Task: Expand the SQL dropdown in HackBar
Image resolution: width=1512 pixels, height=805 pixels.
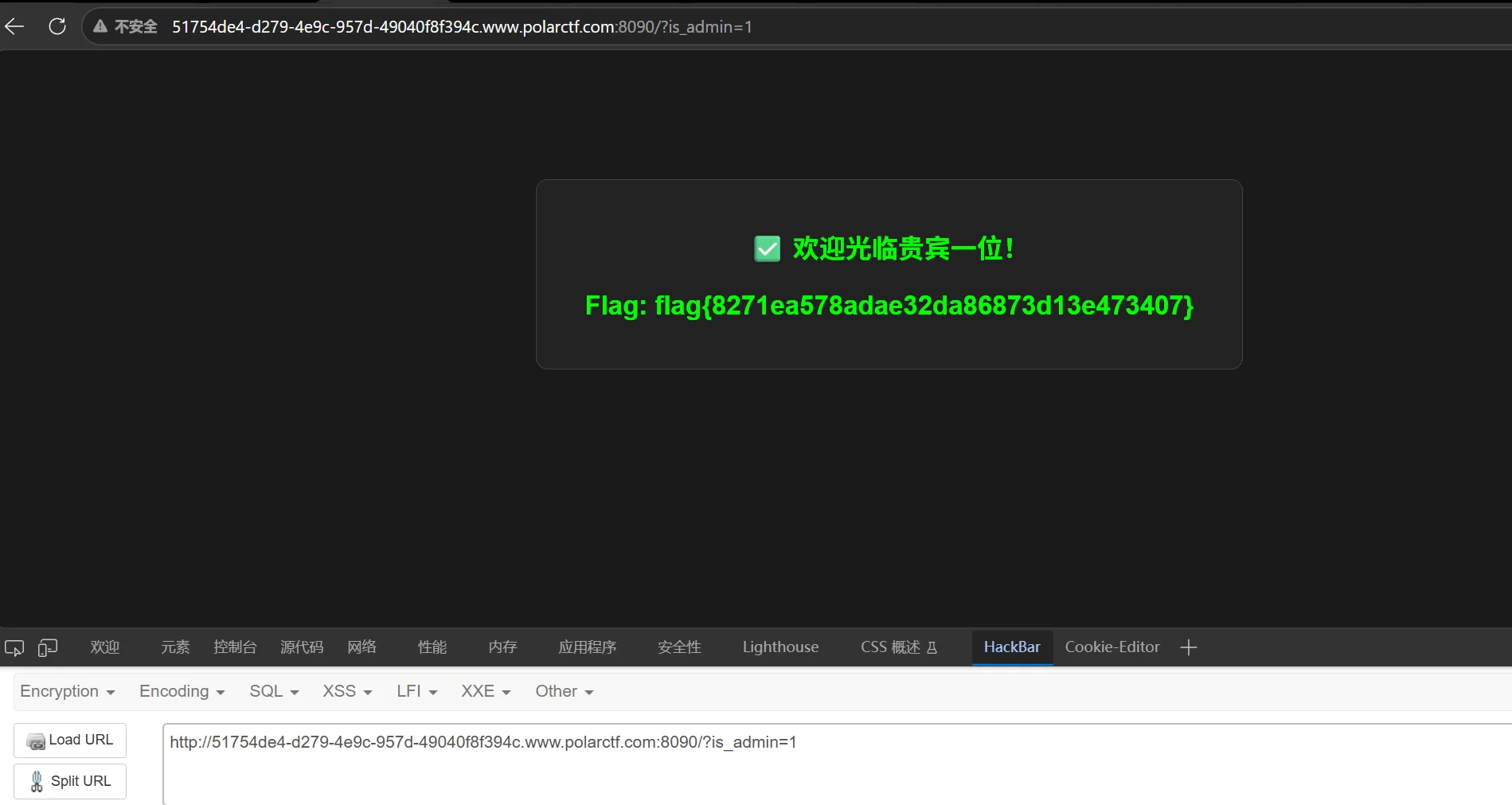Action: 274,691
